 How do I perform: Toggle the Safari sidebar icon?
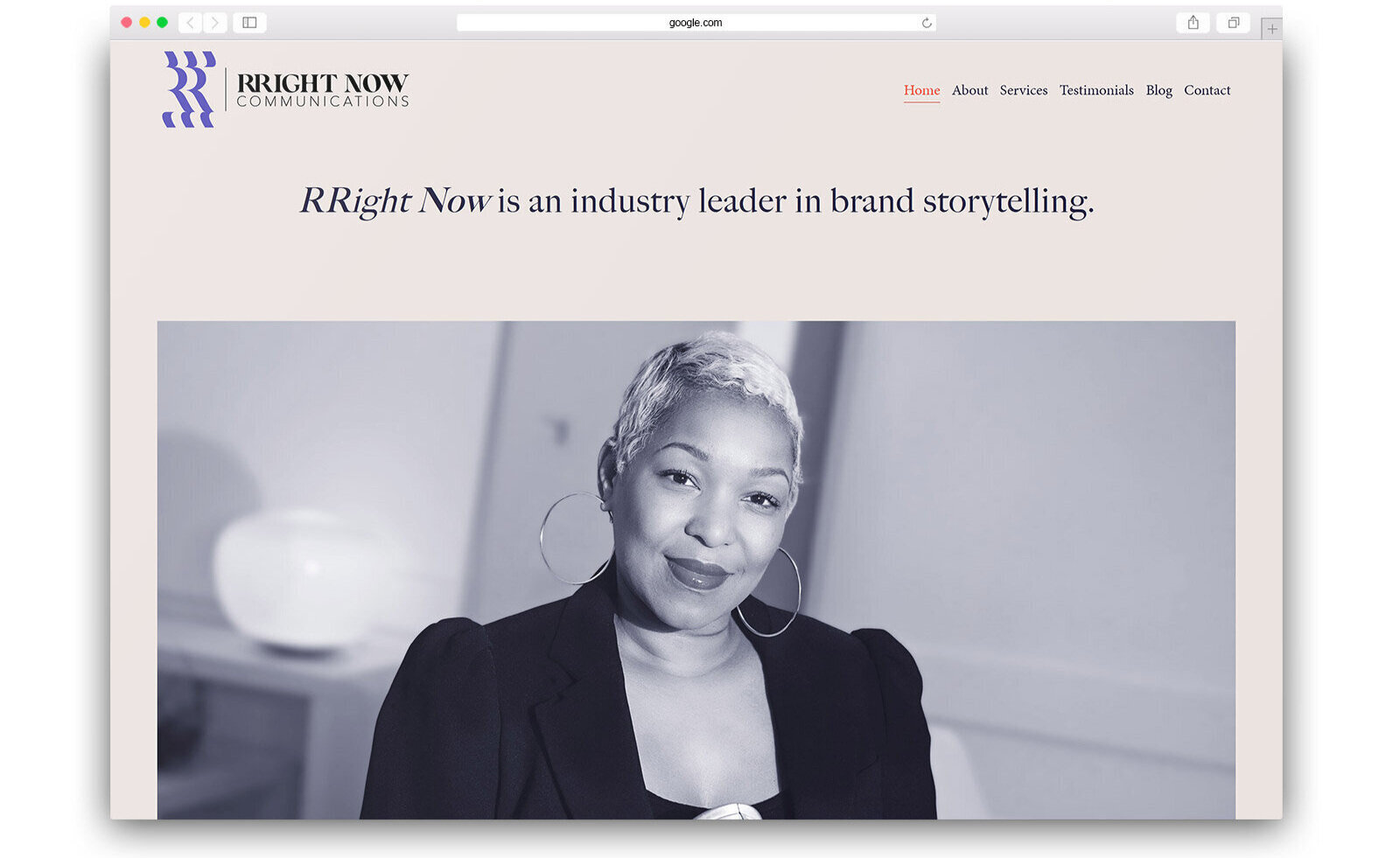249,23
